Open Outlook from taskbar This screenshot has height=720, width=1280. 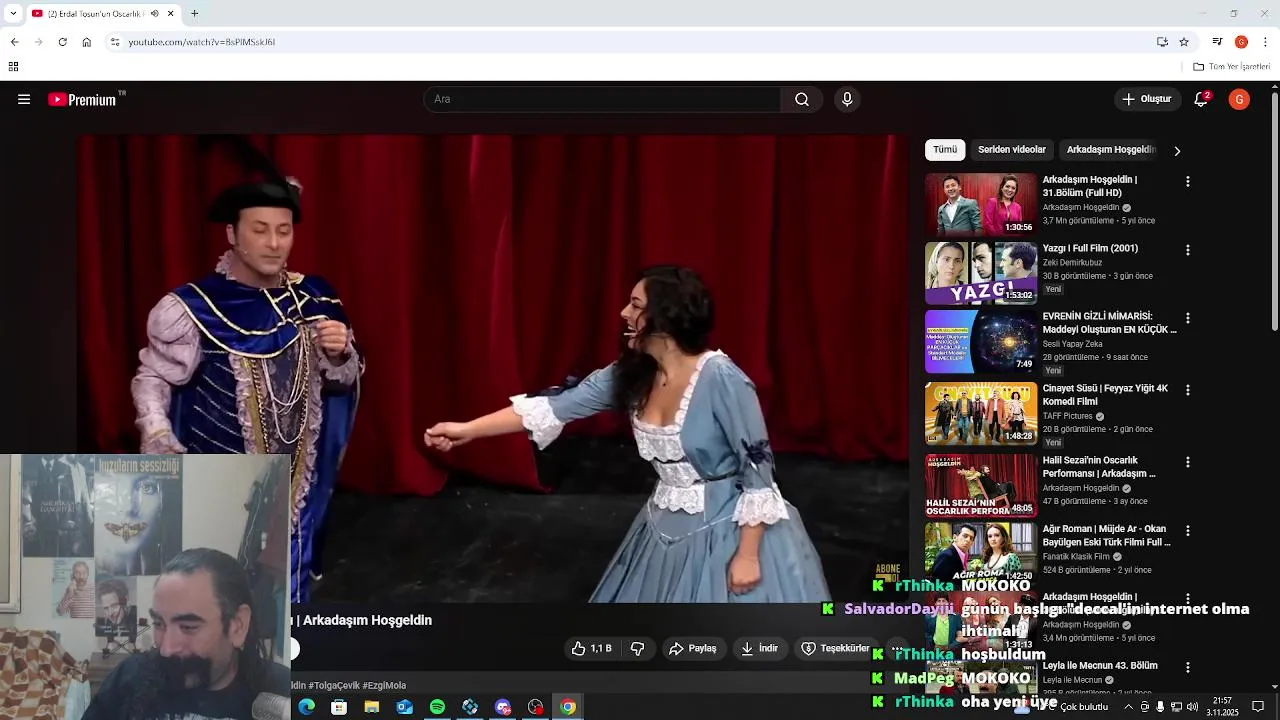pyautogui.click(x=404, y=707)
